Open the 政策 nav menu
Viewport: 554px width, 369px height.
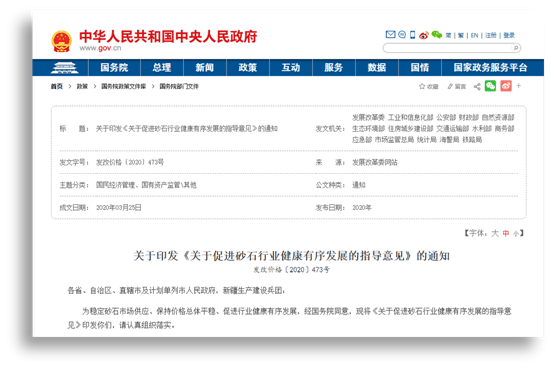coord(248,68)
